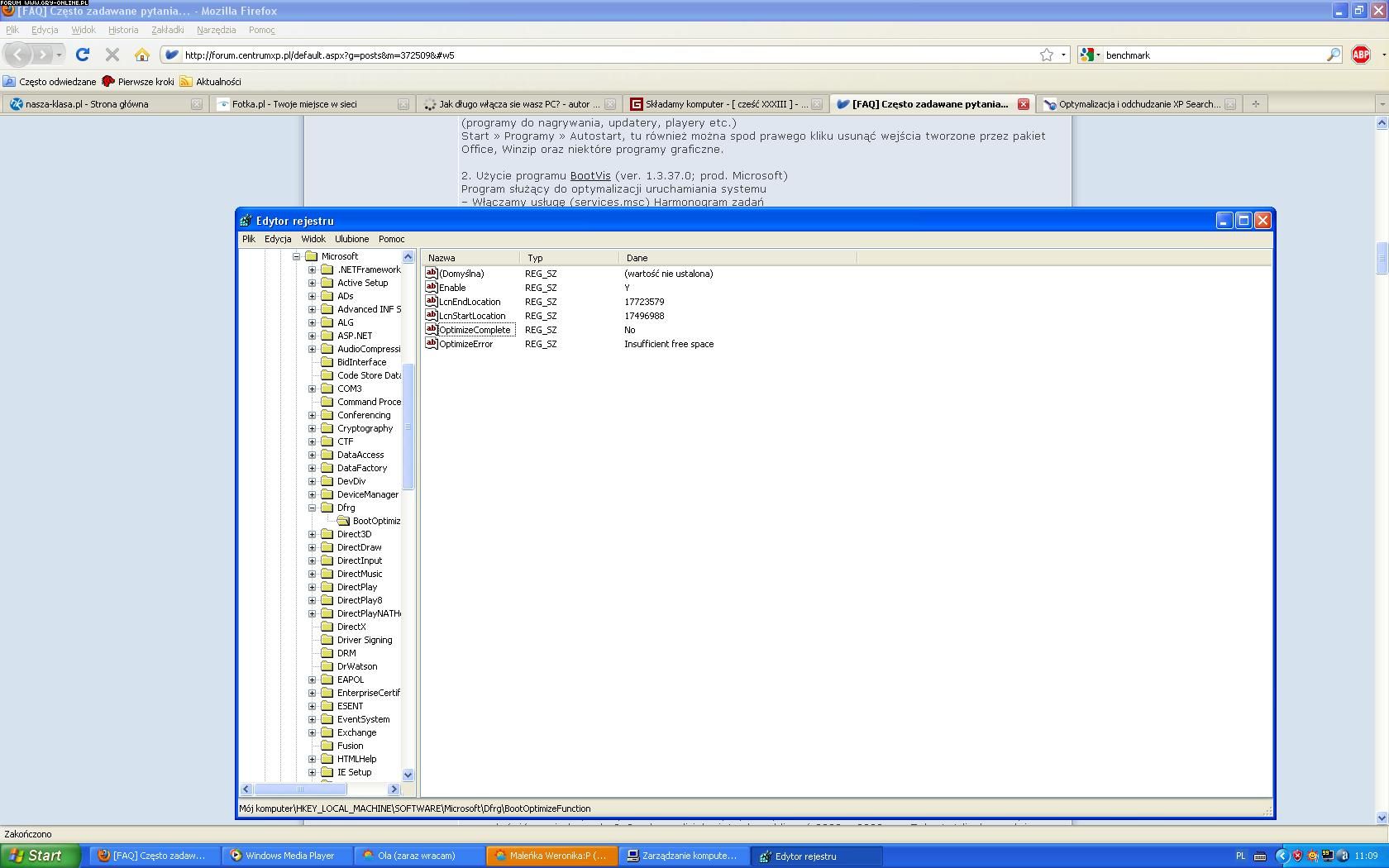Select OptimizeError value icon
Screen dimensions: 1389x868
(431, 343)
